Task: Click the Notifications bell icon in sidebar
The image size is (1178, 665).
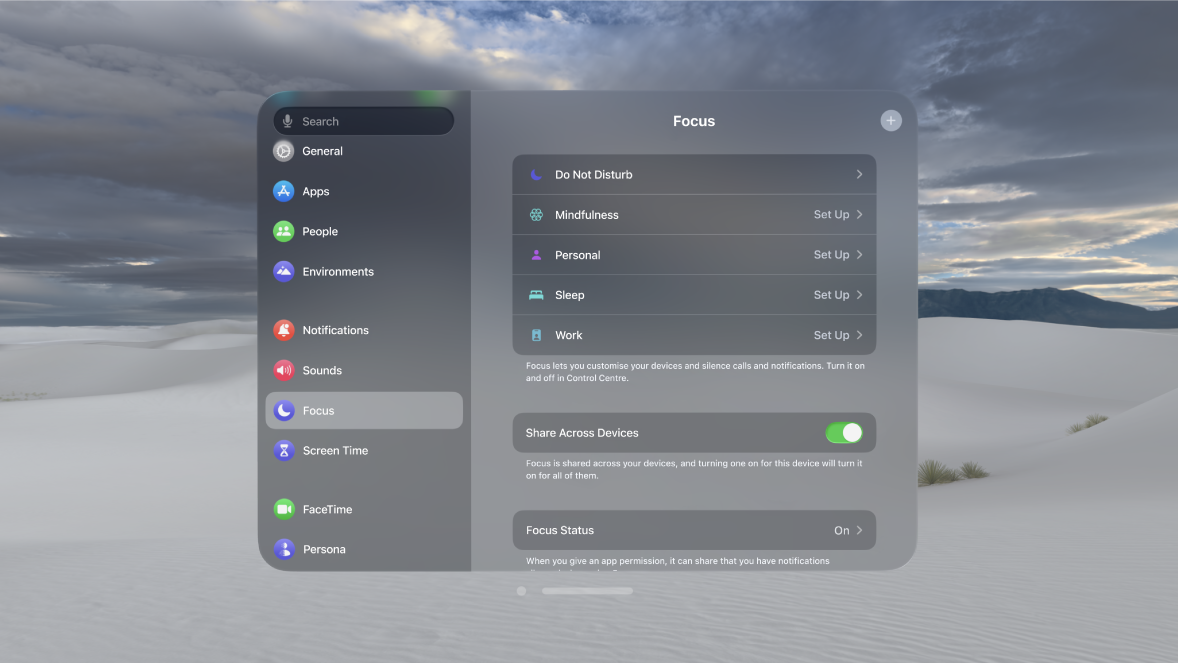Action: coord(284,330)
